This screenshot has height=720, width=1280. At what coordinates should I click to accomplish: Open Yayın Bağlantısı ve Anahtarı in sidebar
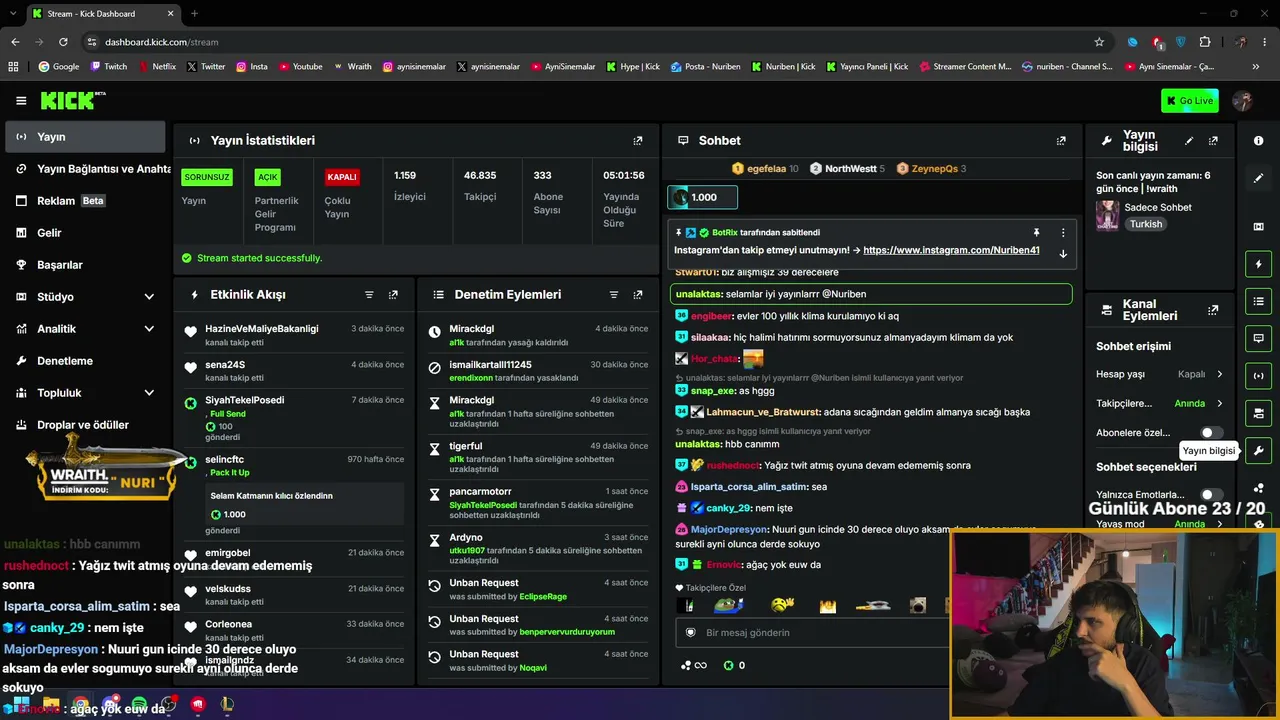(x=85, y=169)
